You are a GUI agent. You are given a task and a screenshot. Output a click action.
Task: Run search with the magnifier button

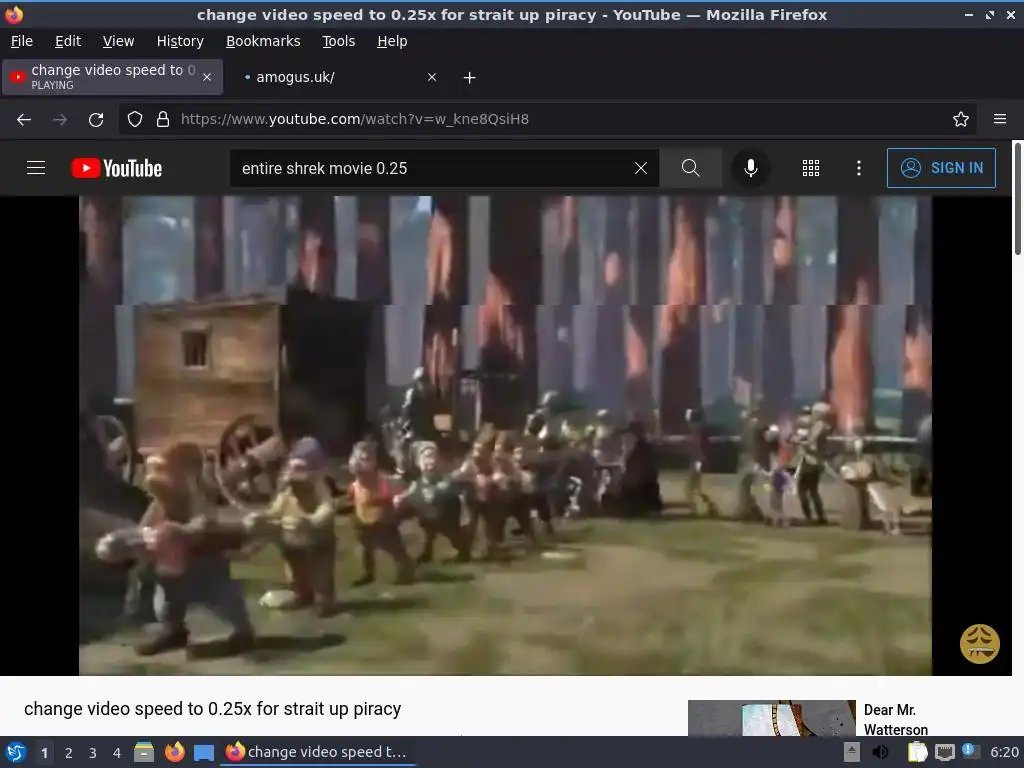click(690, 168)
